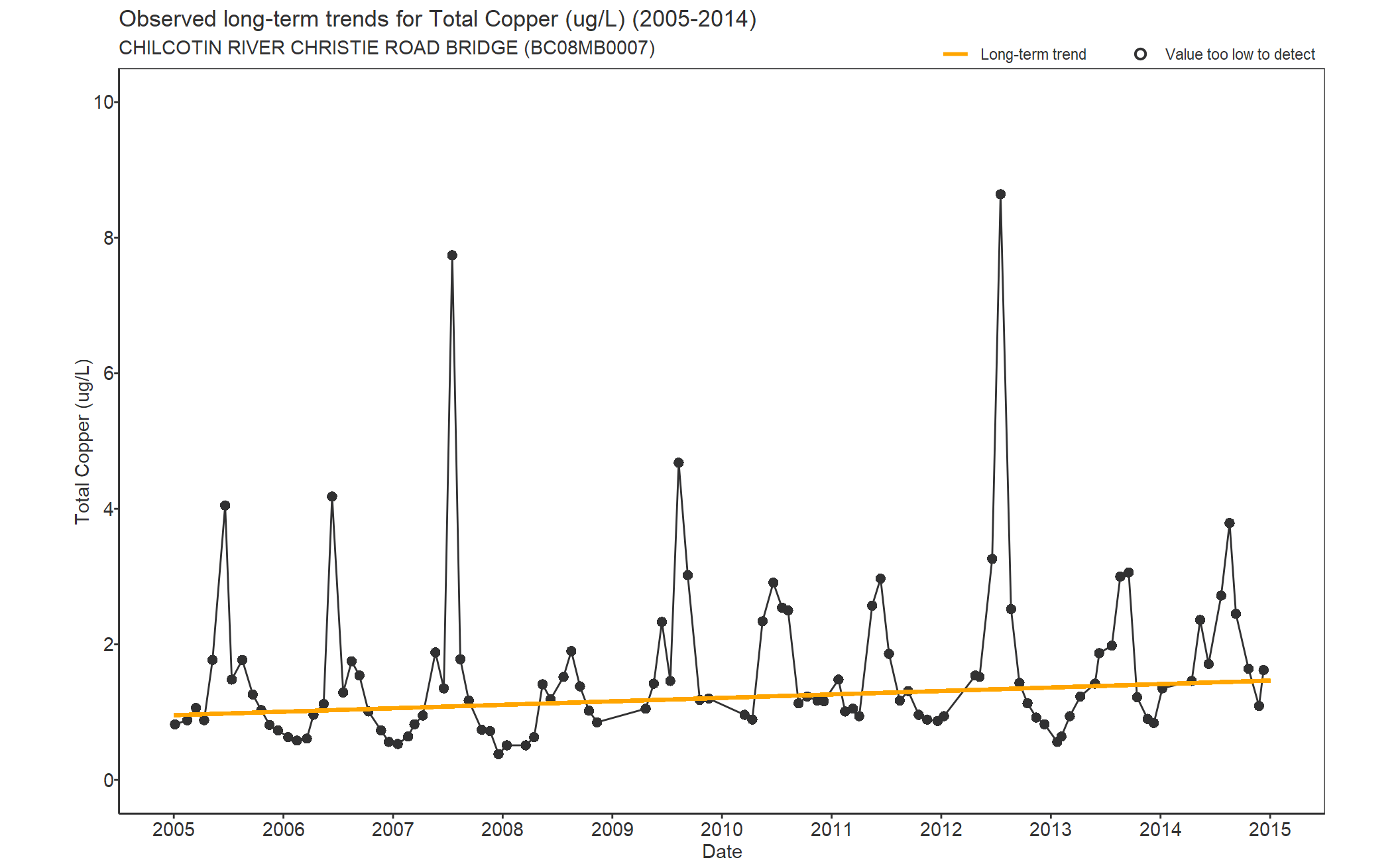This screenshot has height=868, width=1400.
Task: Click x-axis label '2005'
Action: [174, 830]
